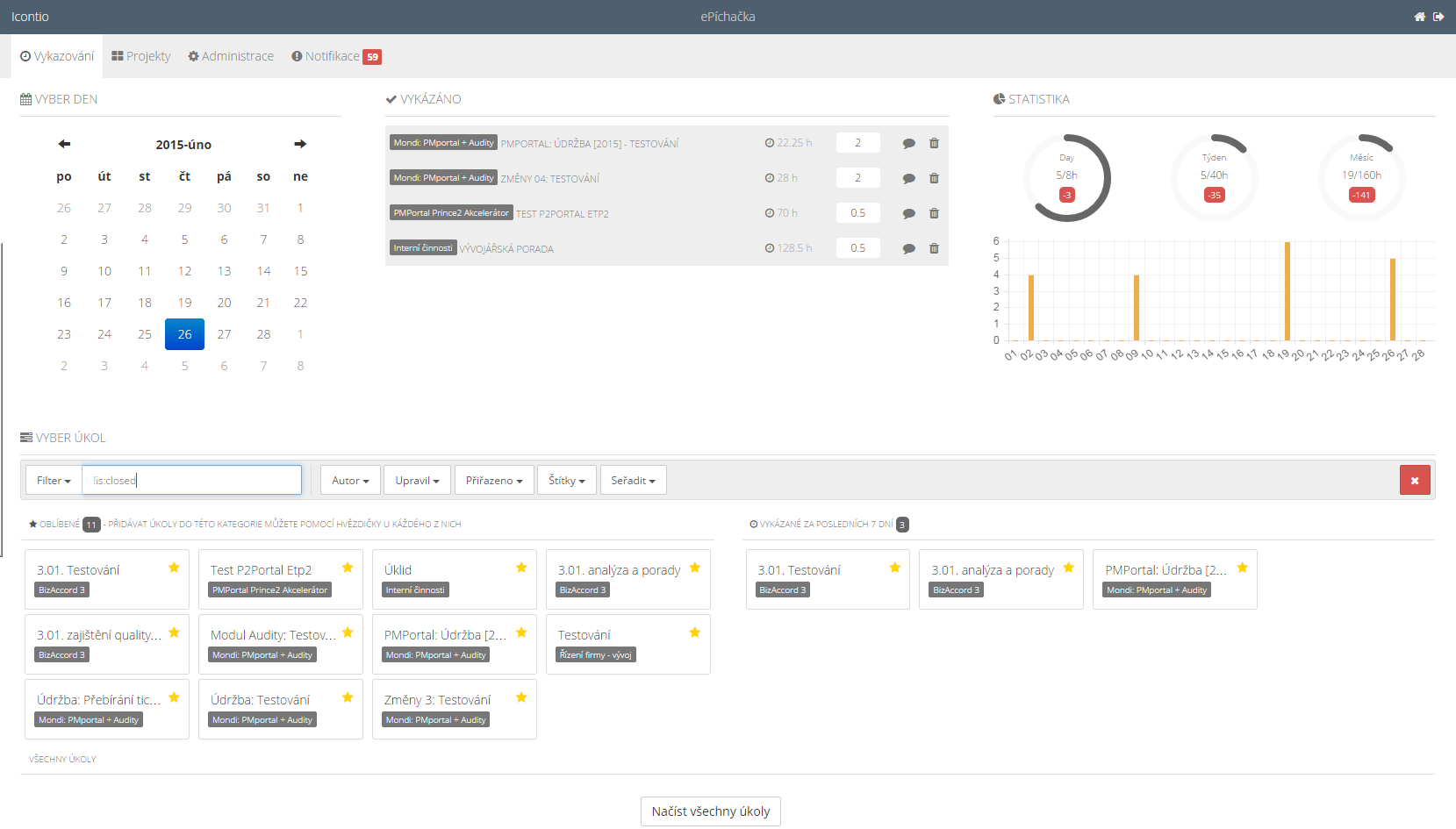The image size is (1456, 829).
Task: Click the home icon in header
Action: click(x=1419, y=17)
